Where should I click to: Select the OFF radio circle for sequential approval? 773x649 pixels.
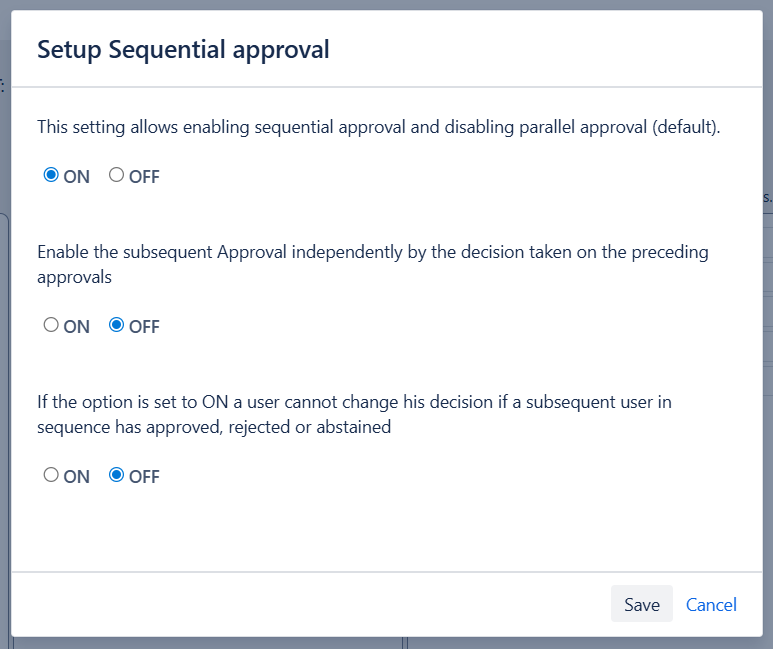pos(116,175)
